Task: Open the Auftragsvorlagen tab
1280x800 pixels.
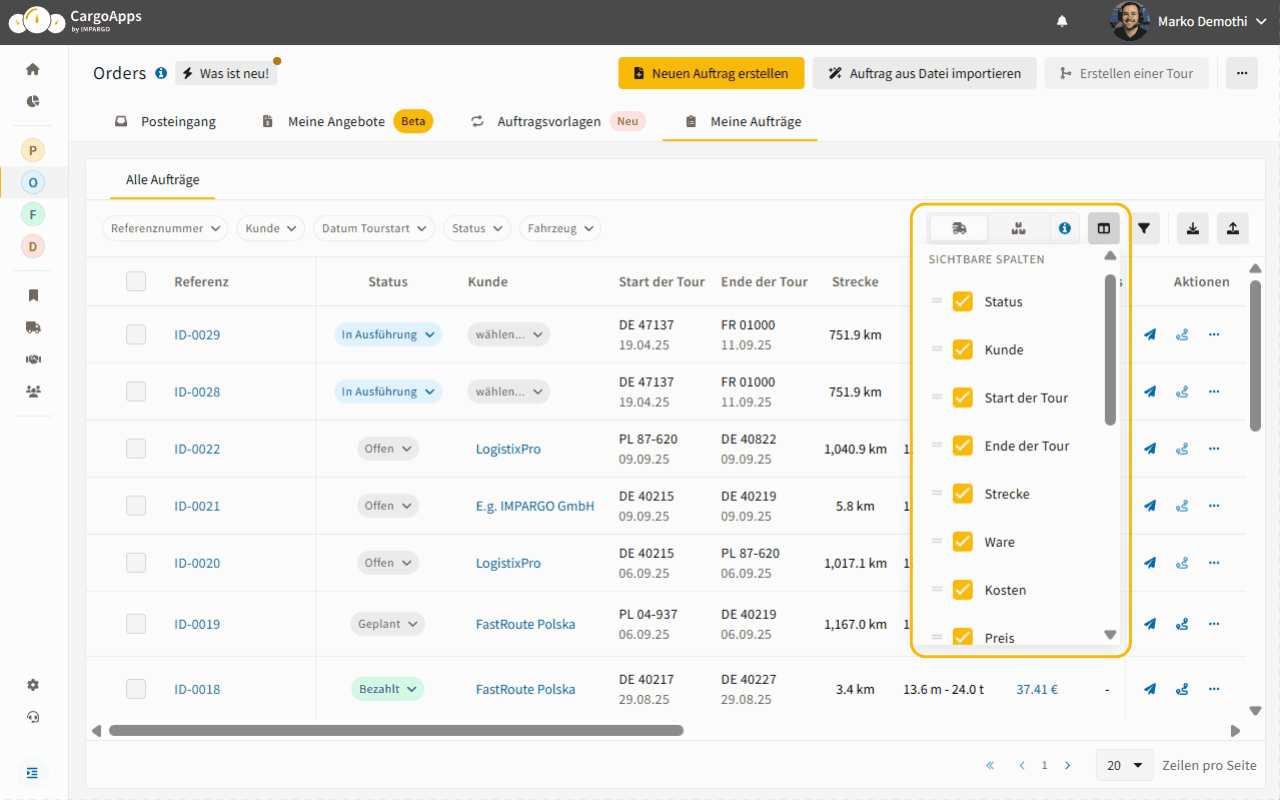Action: 548,121
